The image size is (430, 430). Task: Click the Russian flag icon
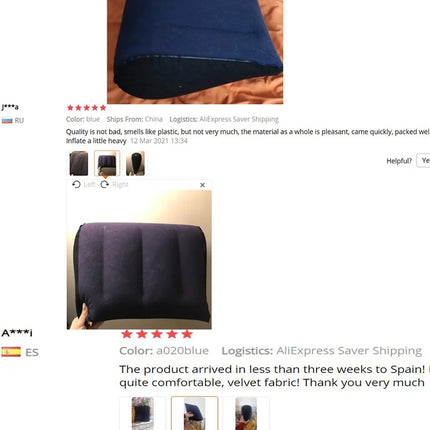7,120
